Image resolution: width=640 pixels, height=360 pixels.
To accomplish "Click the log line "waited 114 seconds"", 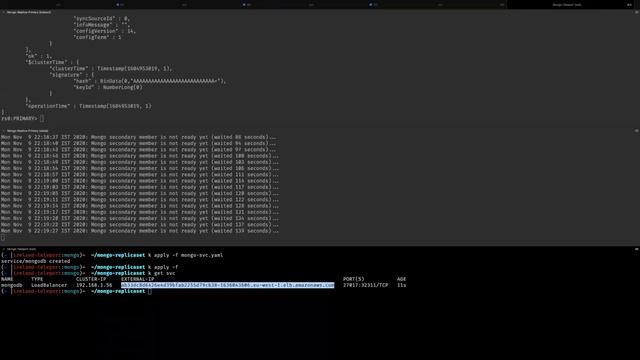I will (x=140, y=181).
